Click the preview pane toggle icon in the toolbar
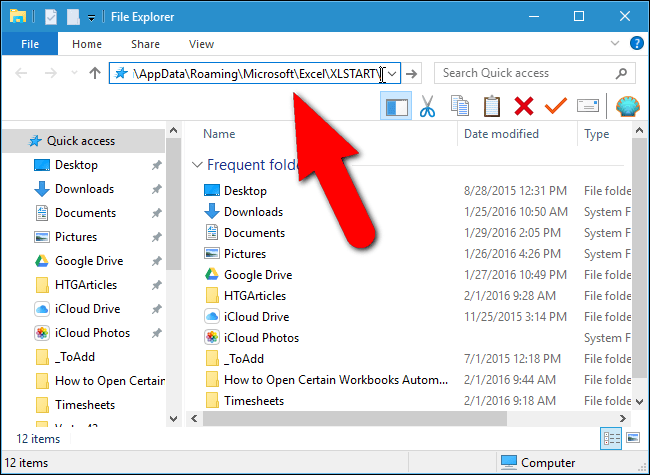Viewport: 650px width, 475px height. click(x=396, y=106)
